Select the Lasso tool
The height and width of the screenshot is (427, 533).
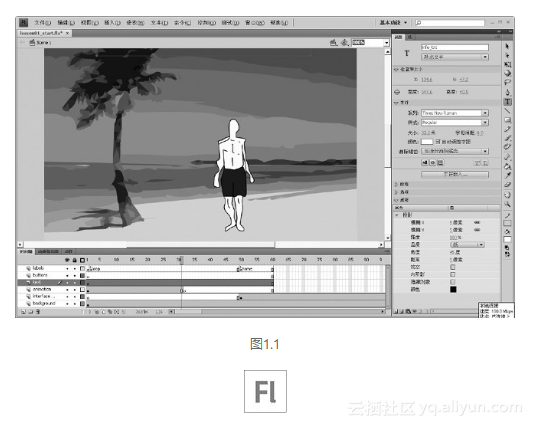point(507,82)
